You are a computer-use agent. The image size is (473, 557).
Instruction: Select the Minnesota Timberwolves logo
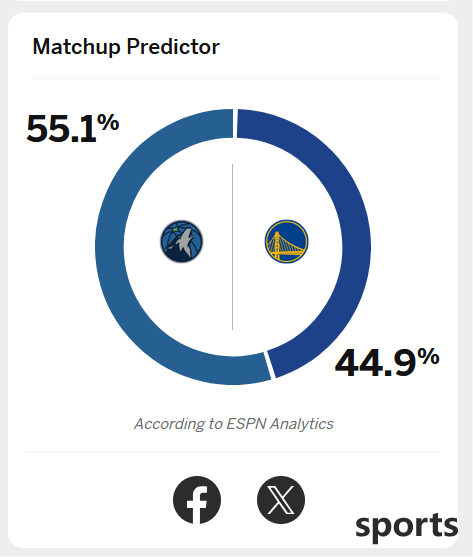[x=181, y=242]
